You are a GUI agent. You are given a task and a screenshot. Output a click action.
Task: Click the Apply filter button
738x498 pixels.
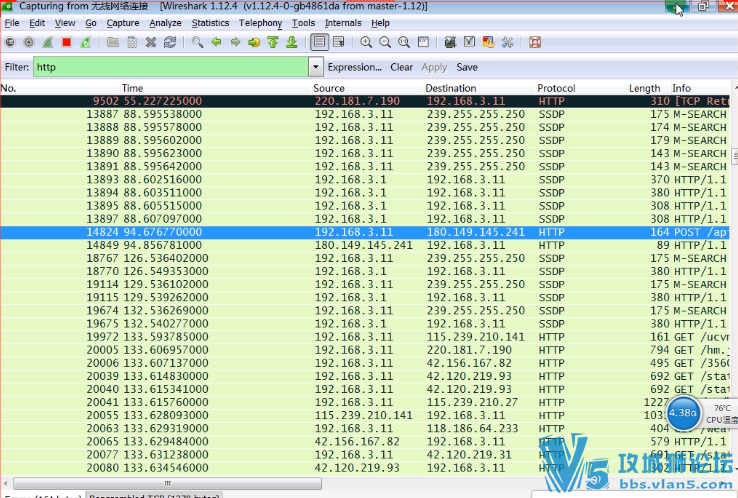(434, 67)
